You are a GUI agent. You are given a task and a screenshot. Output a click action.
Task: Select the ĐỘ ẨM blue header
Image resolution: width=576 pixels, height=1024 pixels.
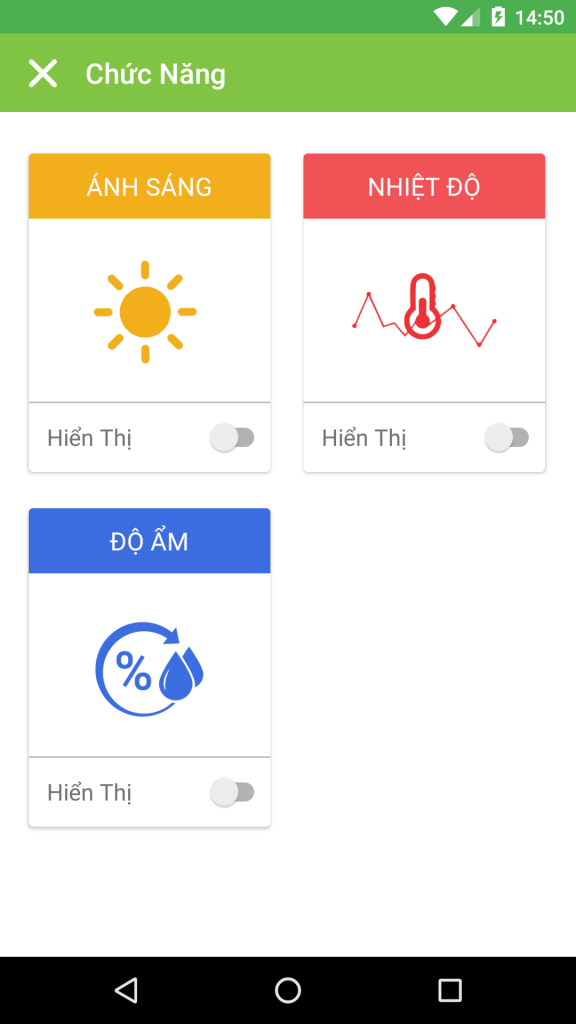coord(150,541)
